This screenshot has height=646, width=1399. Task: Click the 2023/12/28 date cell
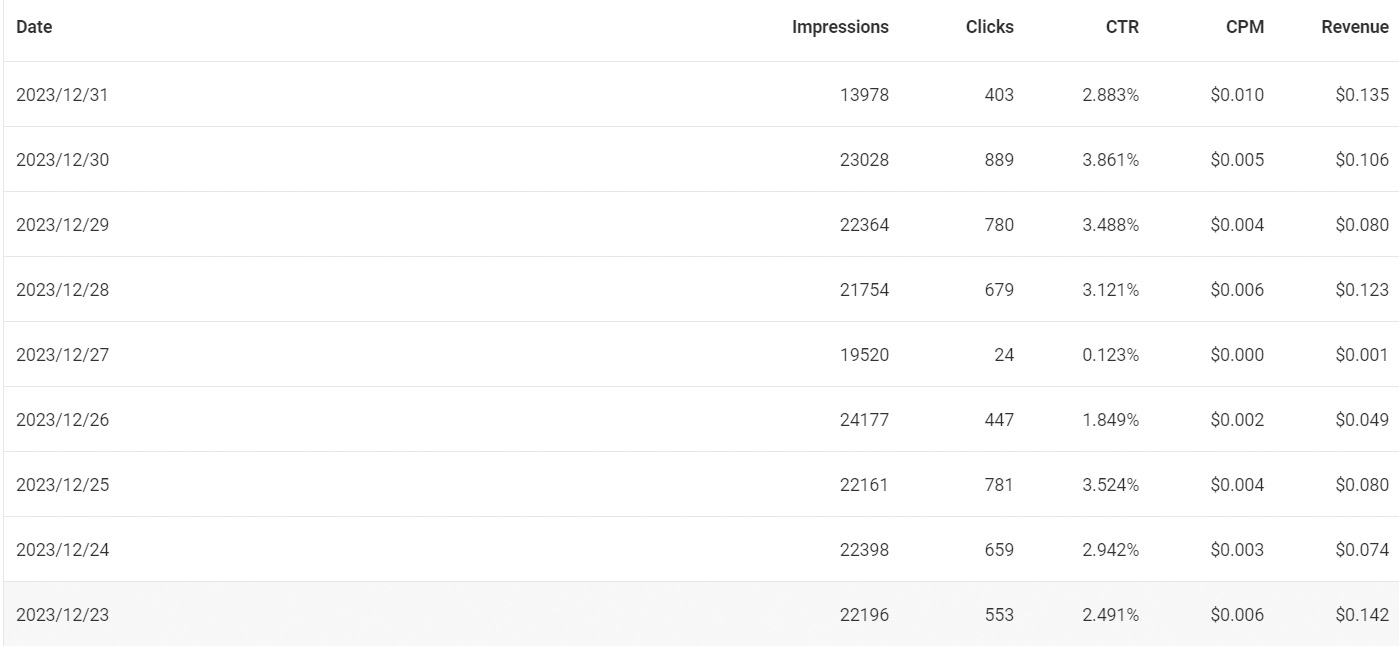click(x=62, y=290)
